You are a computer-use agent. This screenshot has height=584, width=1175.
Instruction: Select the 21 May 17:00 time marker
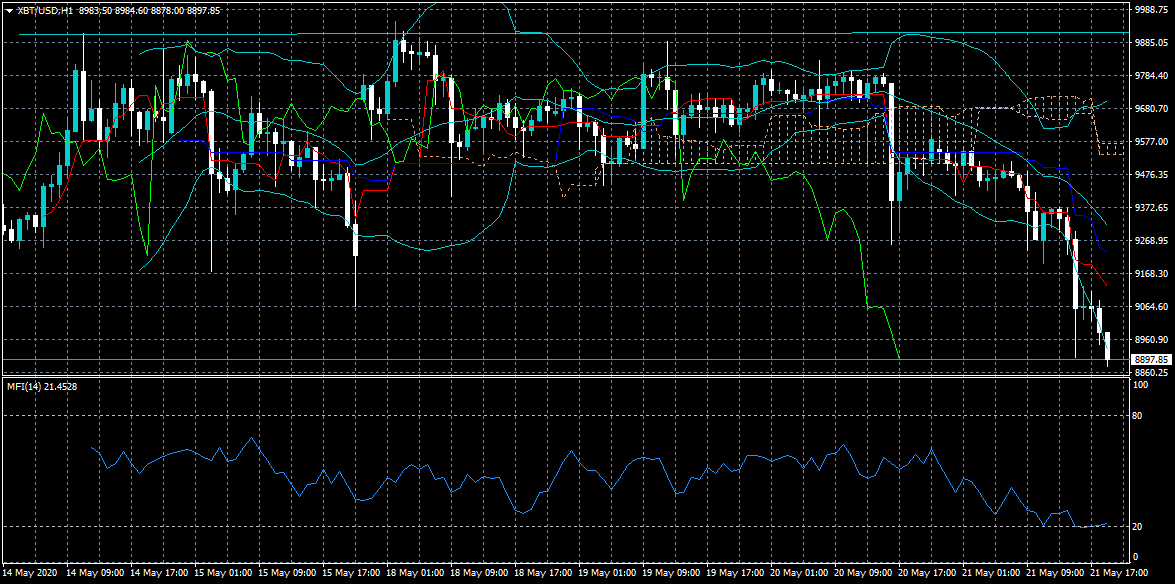click(1118, 572)
